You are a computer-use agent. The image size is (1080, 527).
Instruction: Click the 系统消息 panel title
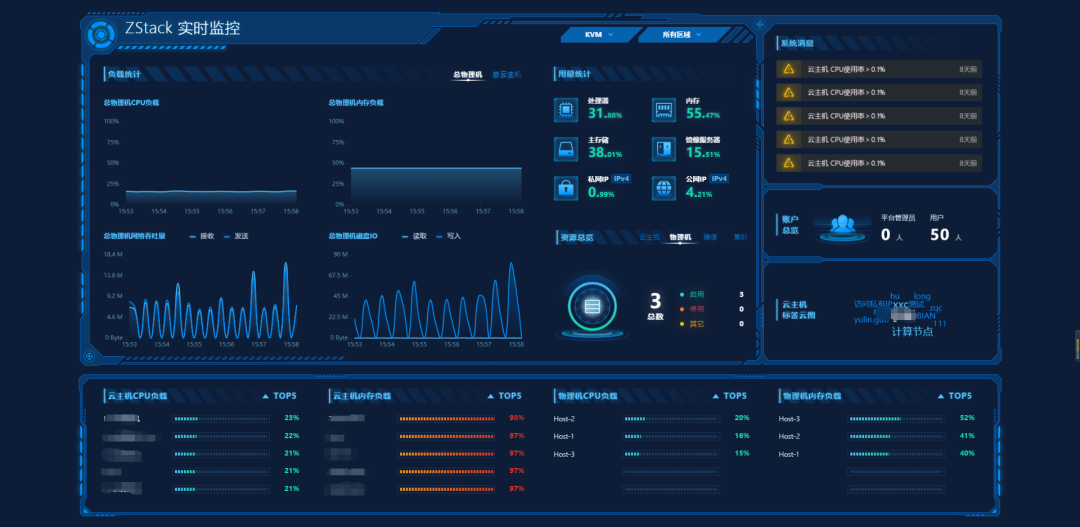click(796, 43)
